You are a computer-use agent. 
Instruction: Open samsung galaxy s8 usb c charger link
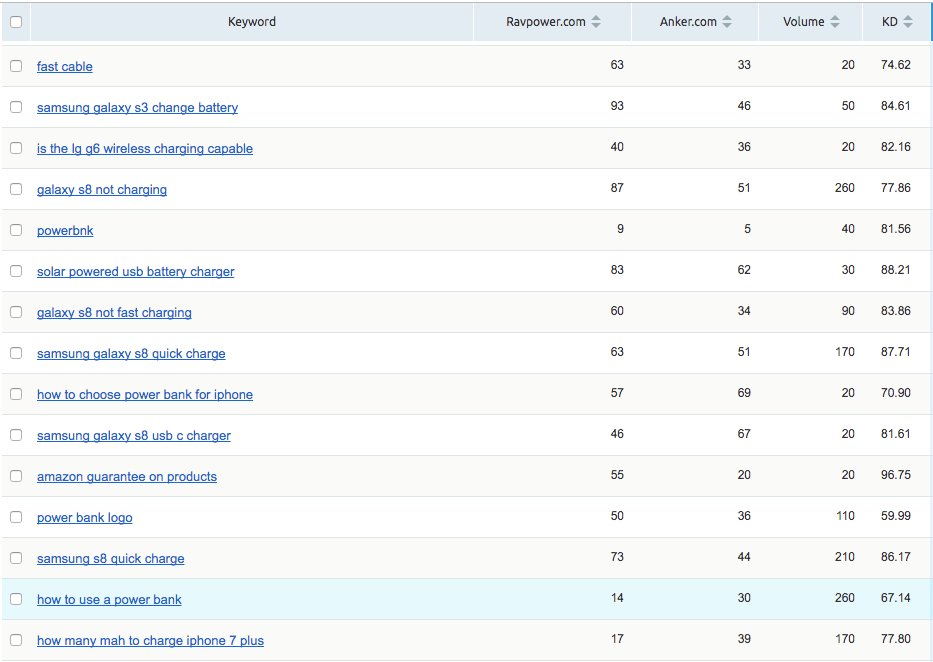(x=134, y=436)
